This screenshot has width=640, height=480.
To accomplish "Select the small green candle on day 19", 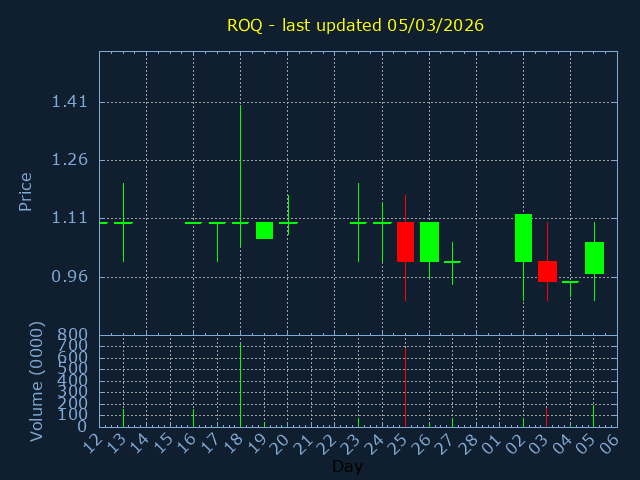I will pyautogui.click(x=264, y=230).
